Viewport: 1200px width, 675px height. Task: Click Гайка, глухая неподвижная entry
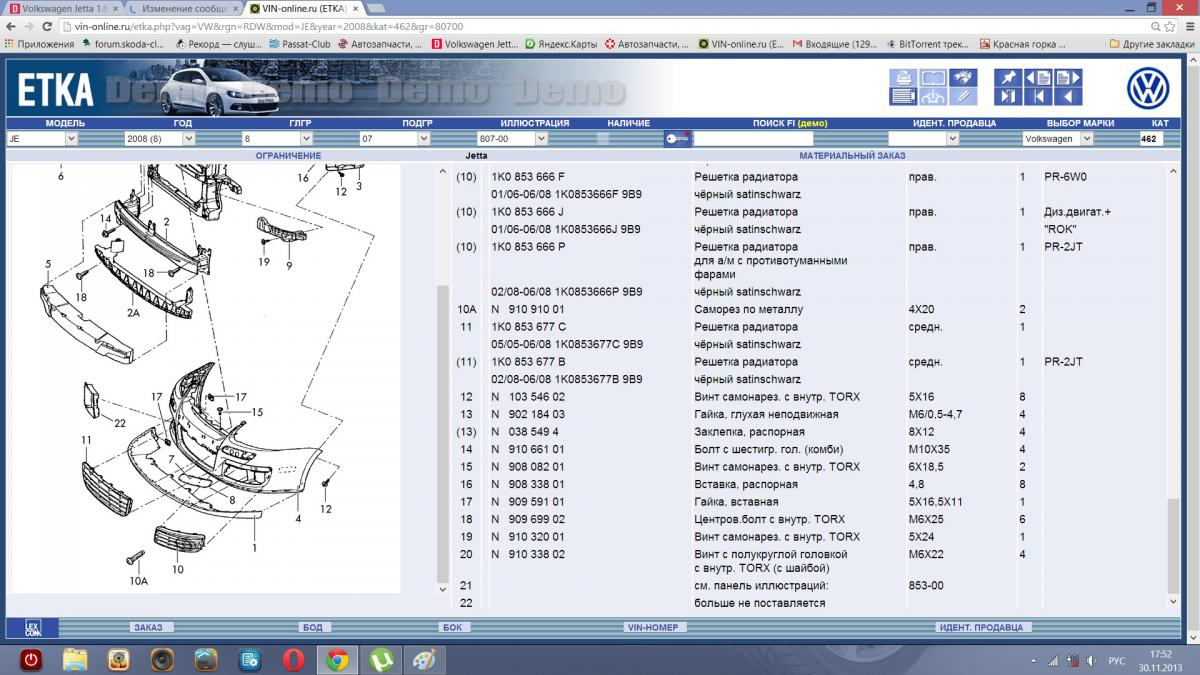766,414
